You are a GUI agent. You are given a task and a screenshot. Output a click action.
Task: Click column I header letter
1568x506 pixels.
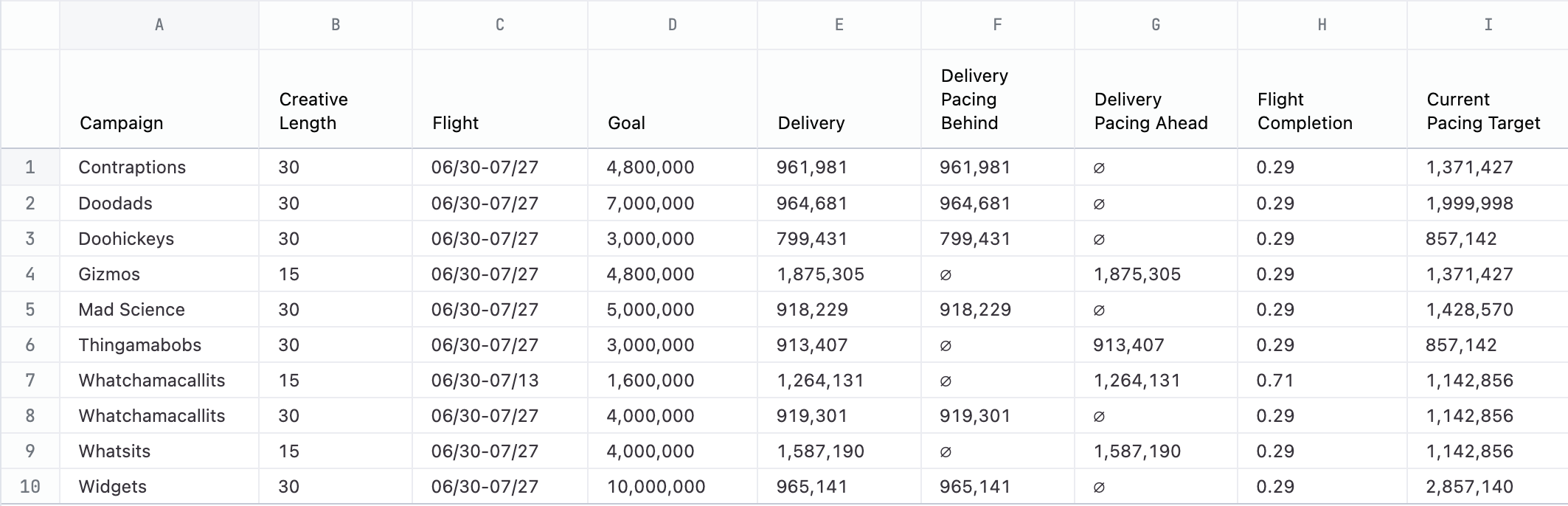click(1488, 25)
